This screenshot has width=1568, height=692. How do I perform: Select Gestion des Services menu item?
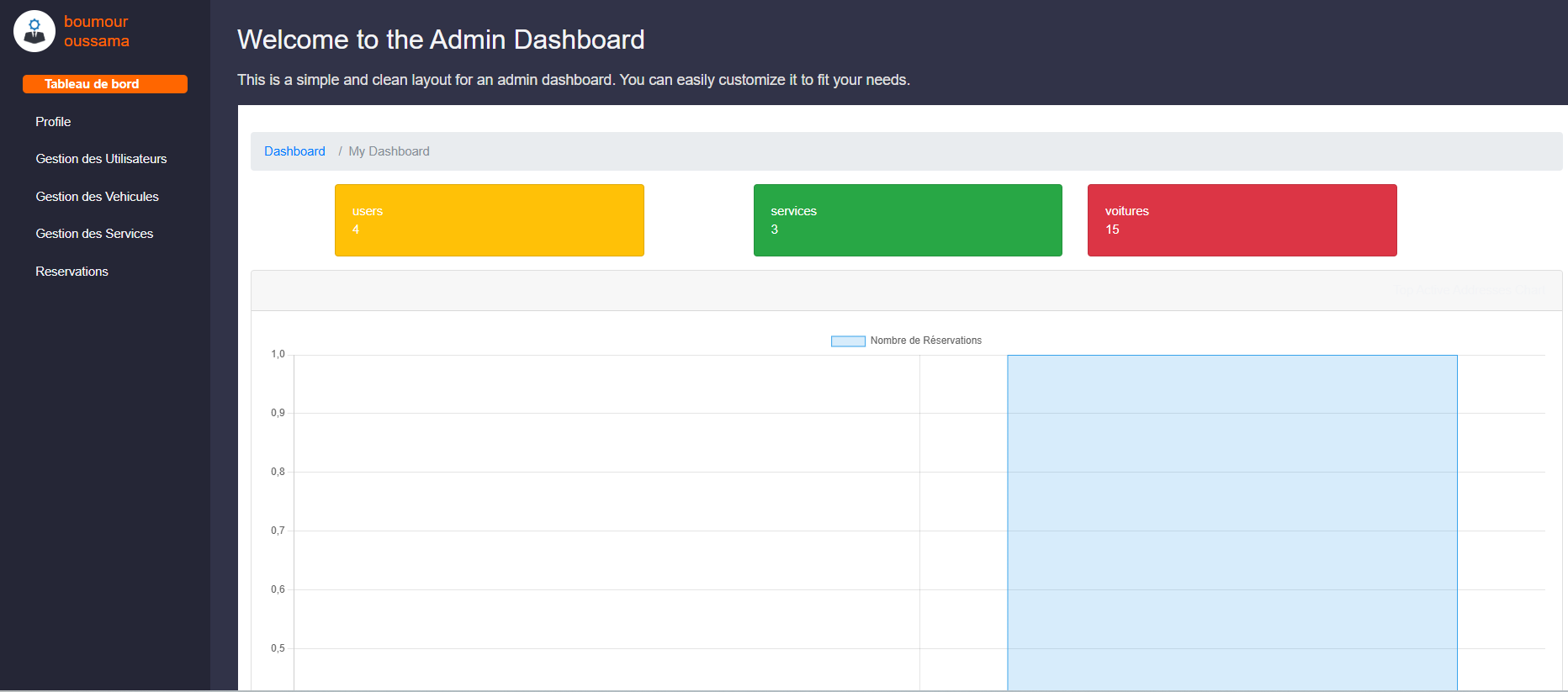point(94,234)
